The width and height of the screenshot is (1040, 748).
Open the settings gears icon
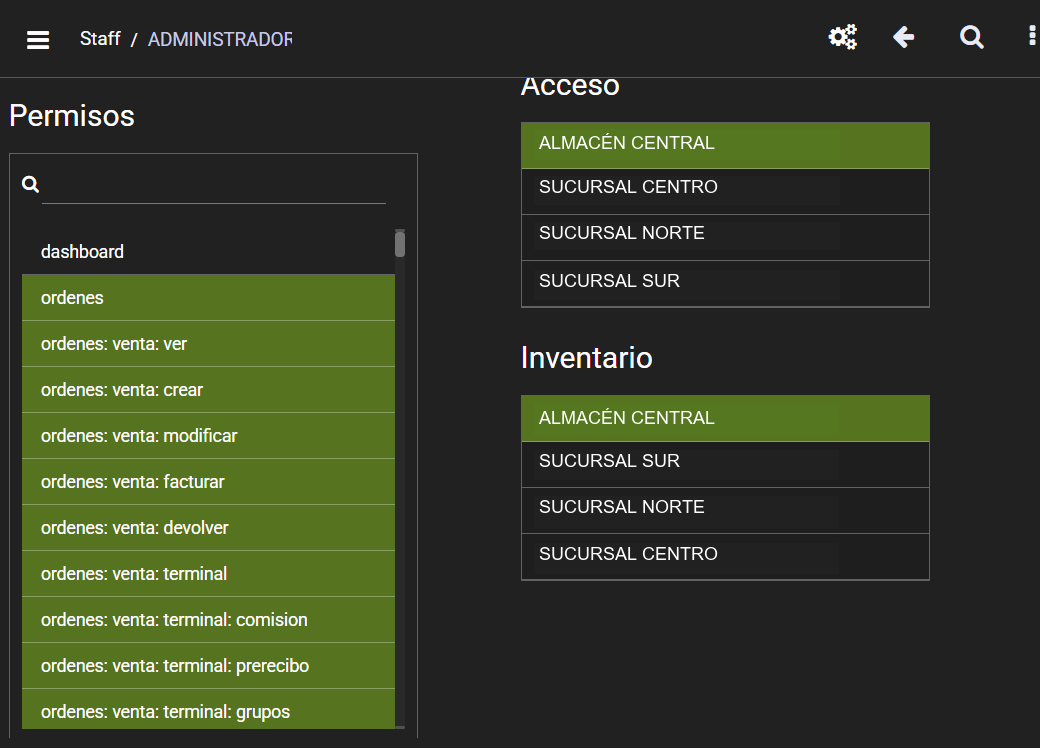[842, 37]
